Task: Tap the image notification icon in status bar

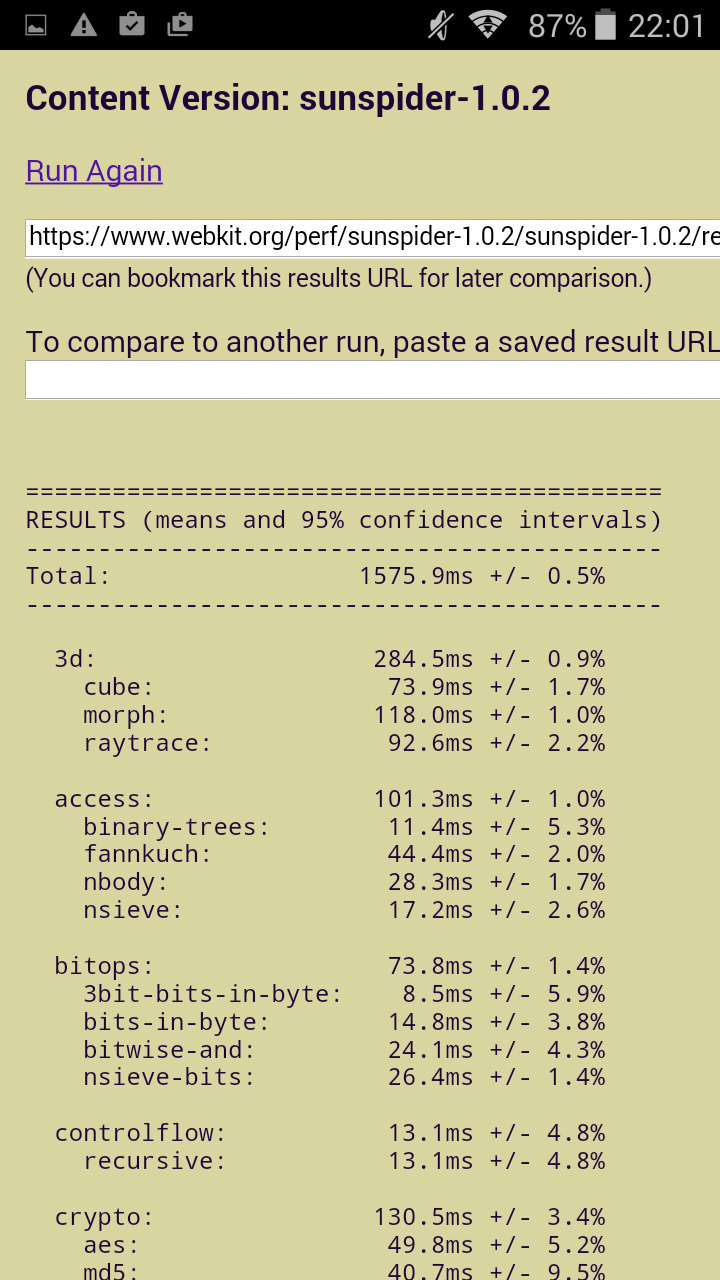Action: click(x=36, y=25)
